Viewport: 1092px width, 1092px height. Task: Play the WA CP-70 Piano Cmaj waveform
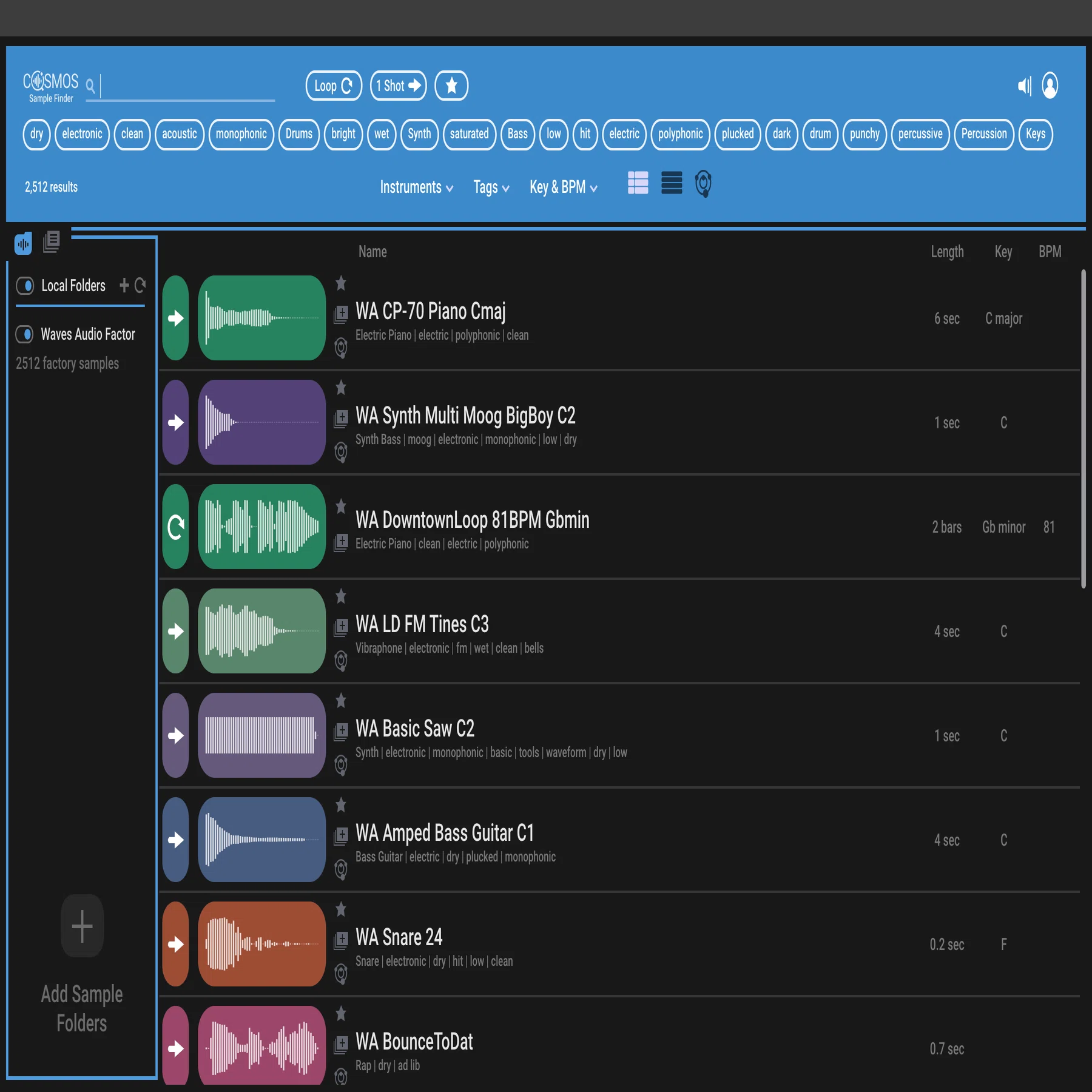click(261, 318)
